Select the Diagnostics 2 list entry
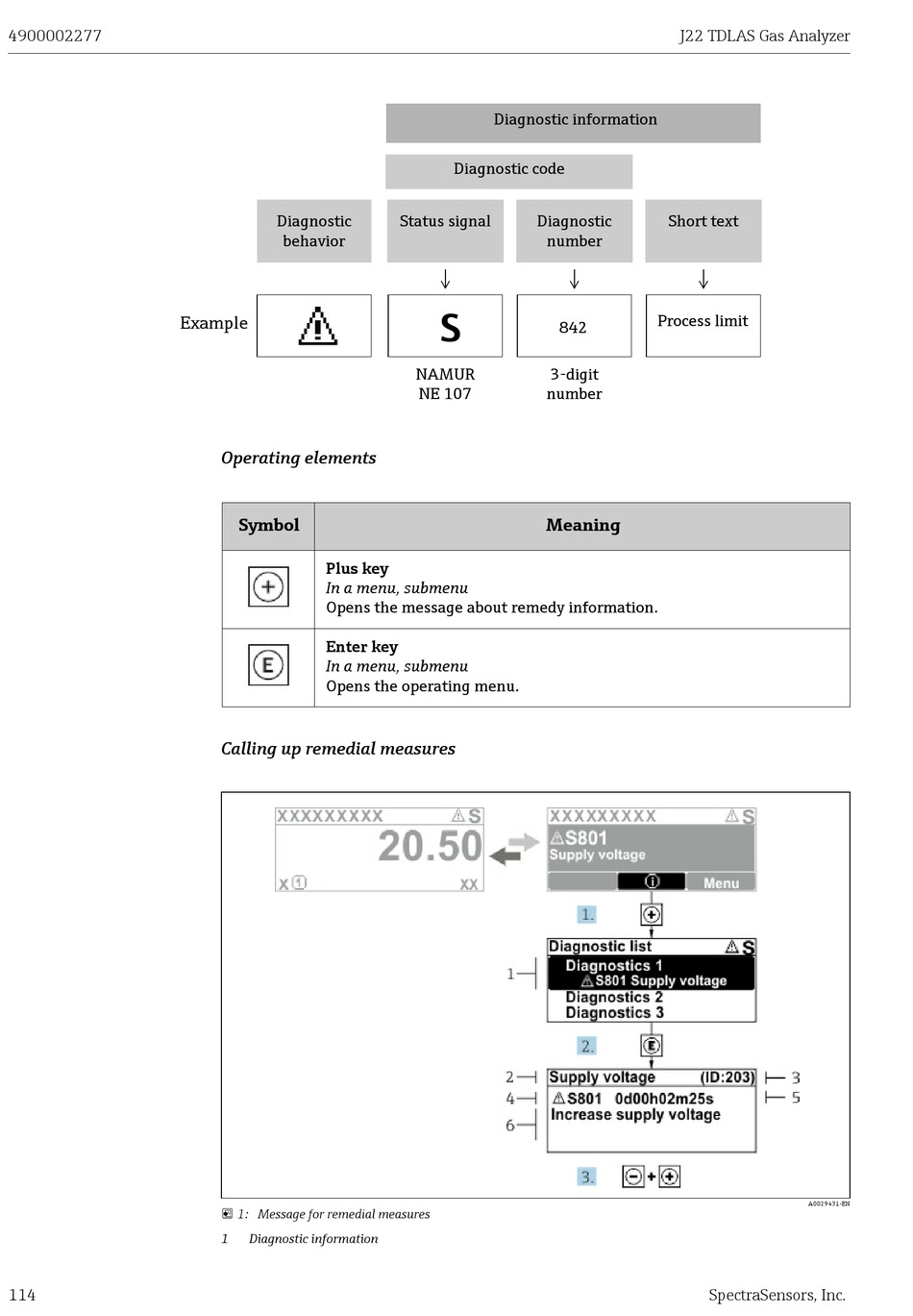 (x=614, y=997)
